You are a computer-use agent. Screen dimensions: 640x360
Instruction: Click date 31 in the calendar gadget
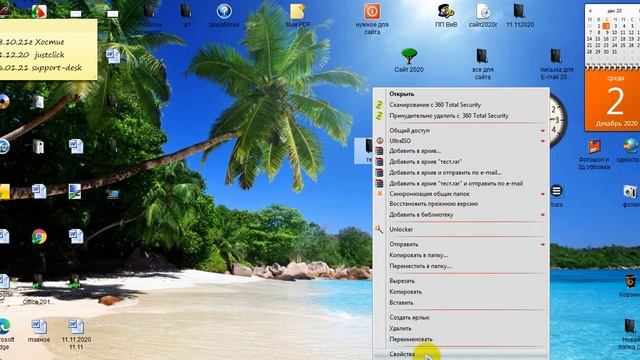pos(614,52)
